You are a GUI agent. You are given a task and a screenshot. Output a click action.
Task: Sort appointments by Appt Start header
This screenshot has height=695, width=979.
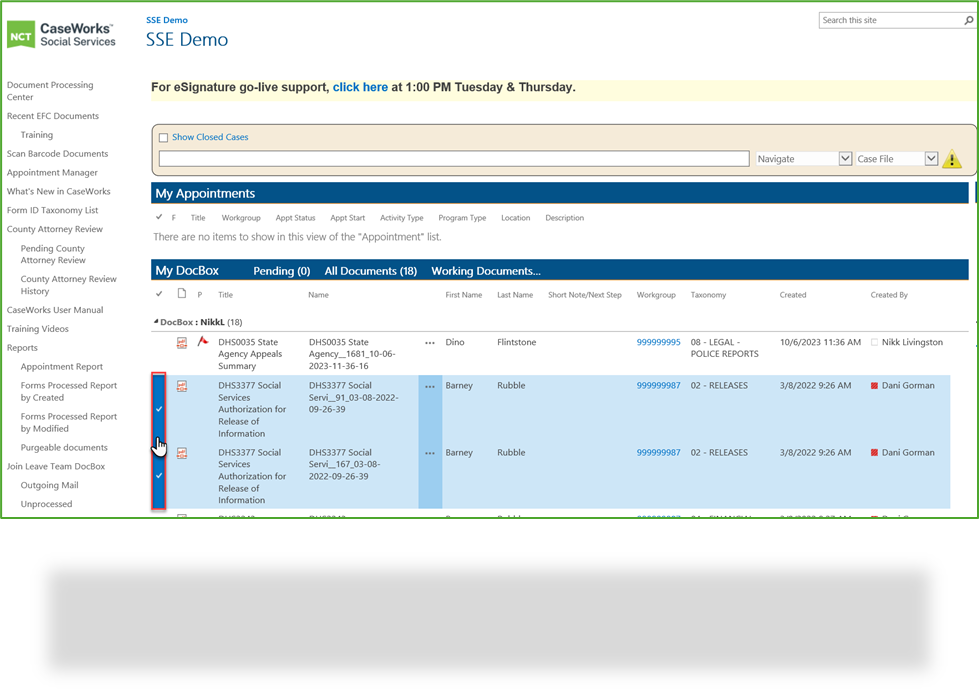pos(348,218)
